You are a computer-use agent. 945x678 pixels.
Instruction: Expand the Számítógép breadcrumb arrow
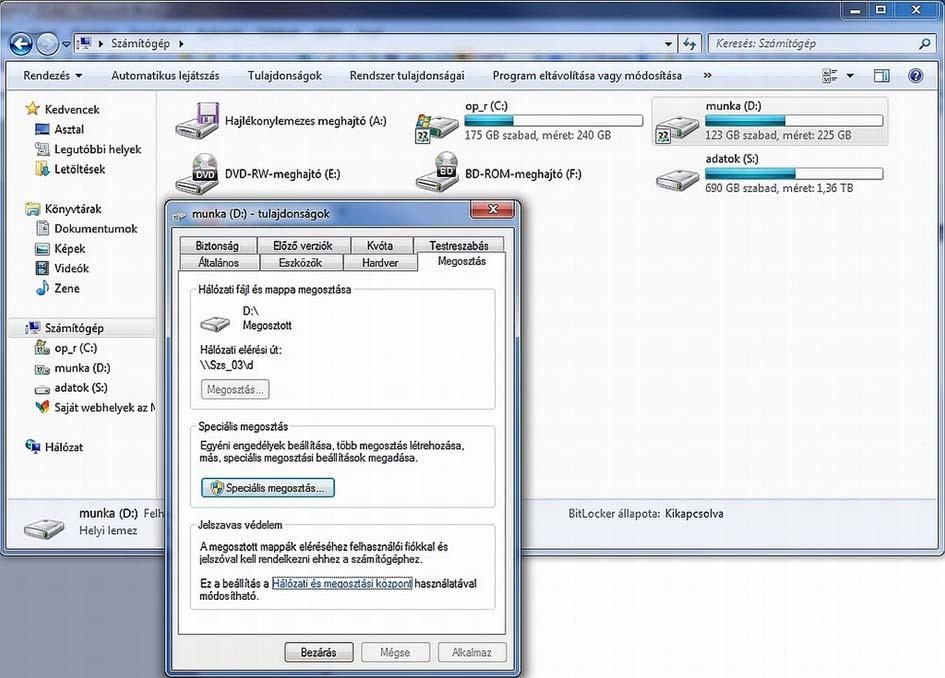pyautogui.click(x=181, y=43)
